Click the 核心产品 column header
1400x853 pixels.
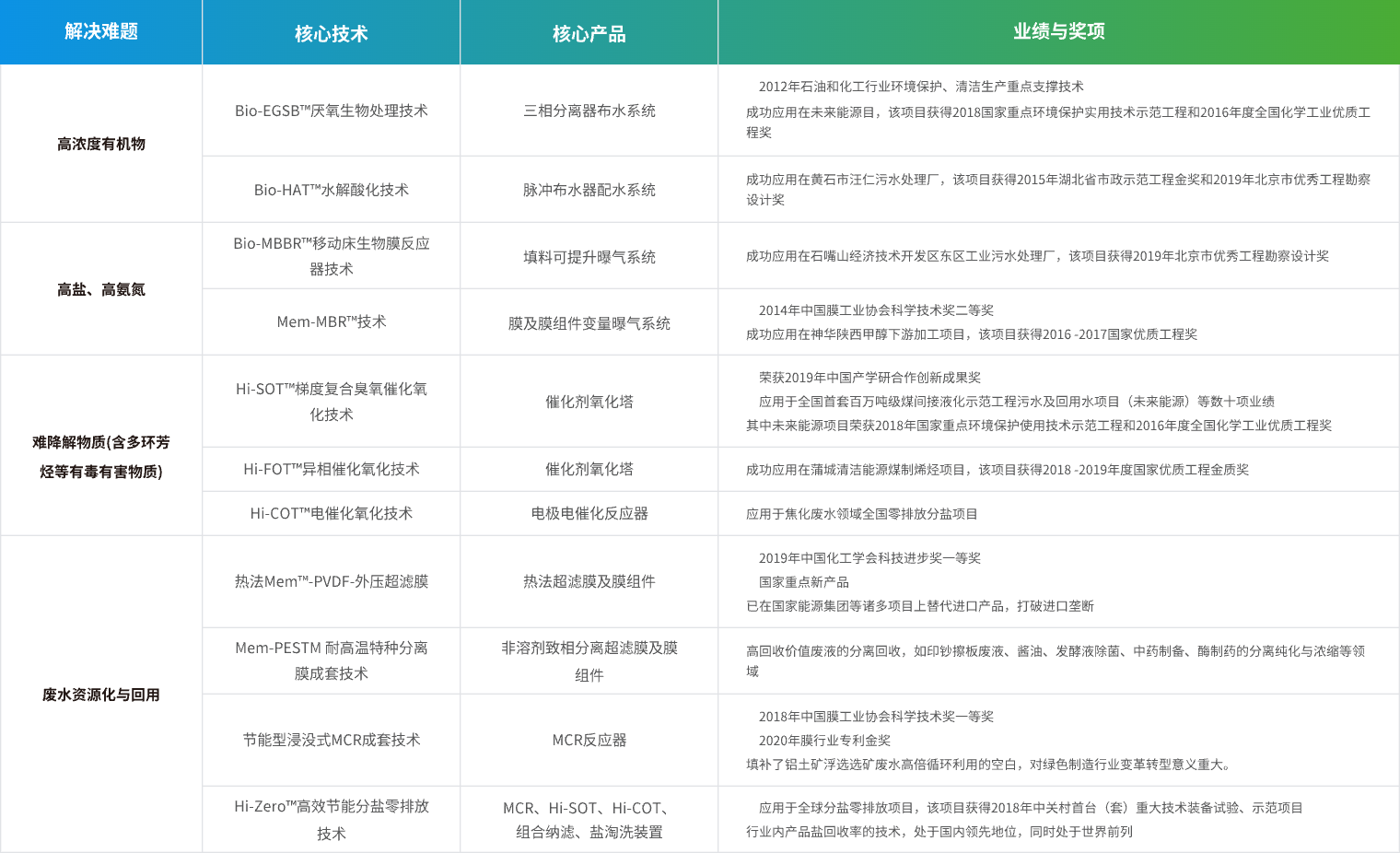(588, 31)
